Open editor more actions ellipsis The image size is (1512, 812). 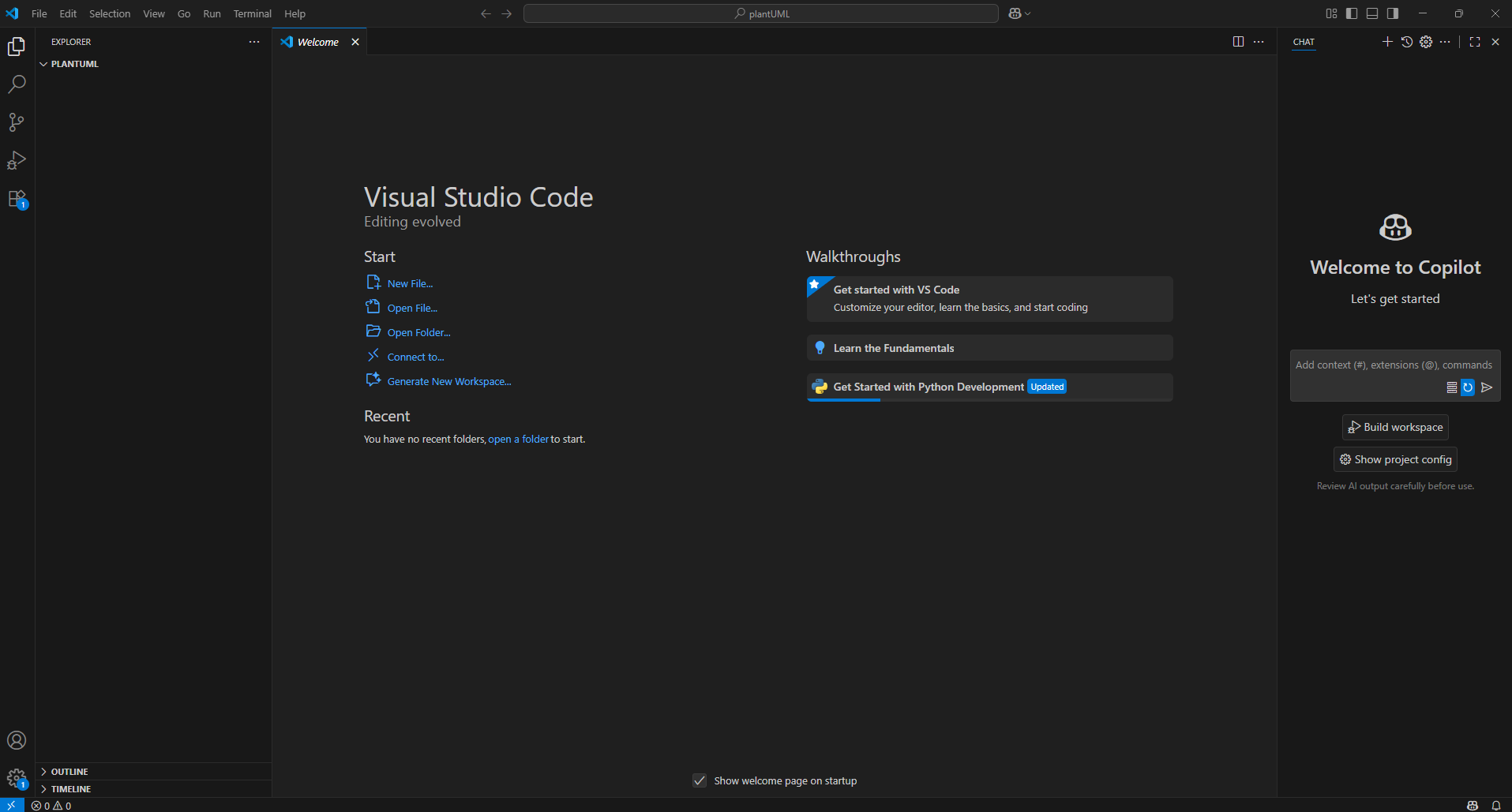point(1259,42)
